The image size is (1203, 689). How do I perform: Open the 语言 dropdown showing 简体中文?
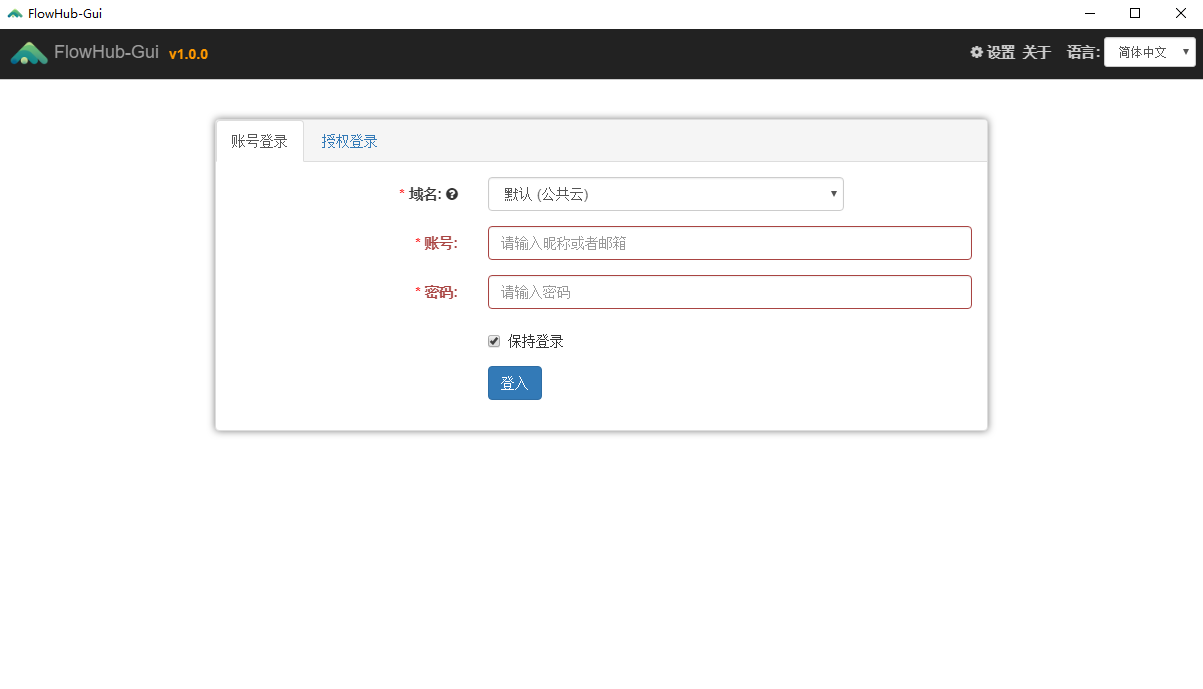click(1149, 52)
